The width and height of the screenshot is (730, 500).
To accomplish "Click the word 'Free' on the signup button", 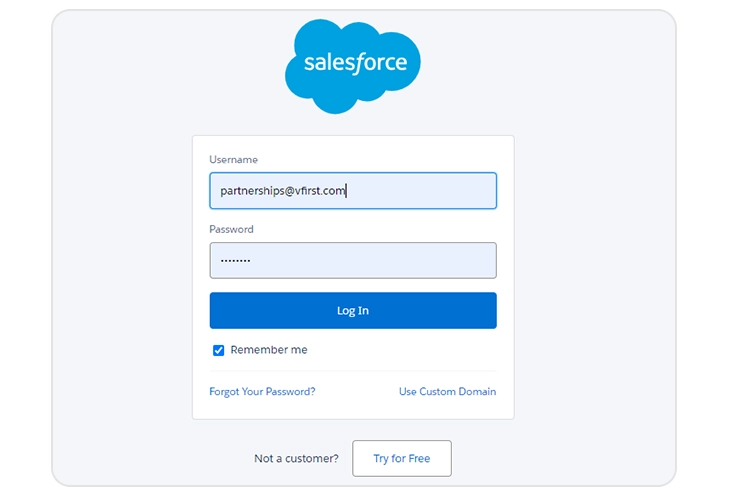I will point(419,458).
